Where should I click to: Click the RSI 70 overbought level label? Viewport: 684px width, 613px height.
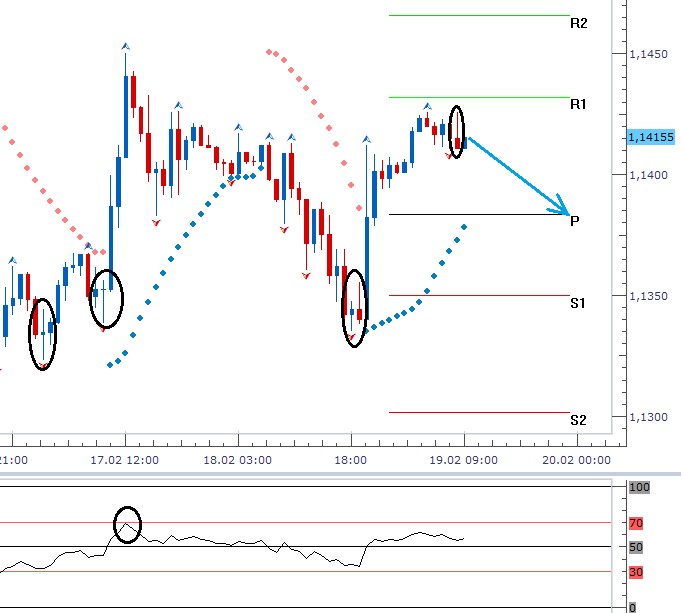tap(636, 523)
